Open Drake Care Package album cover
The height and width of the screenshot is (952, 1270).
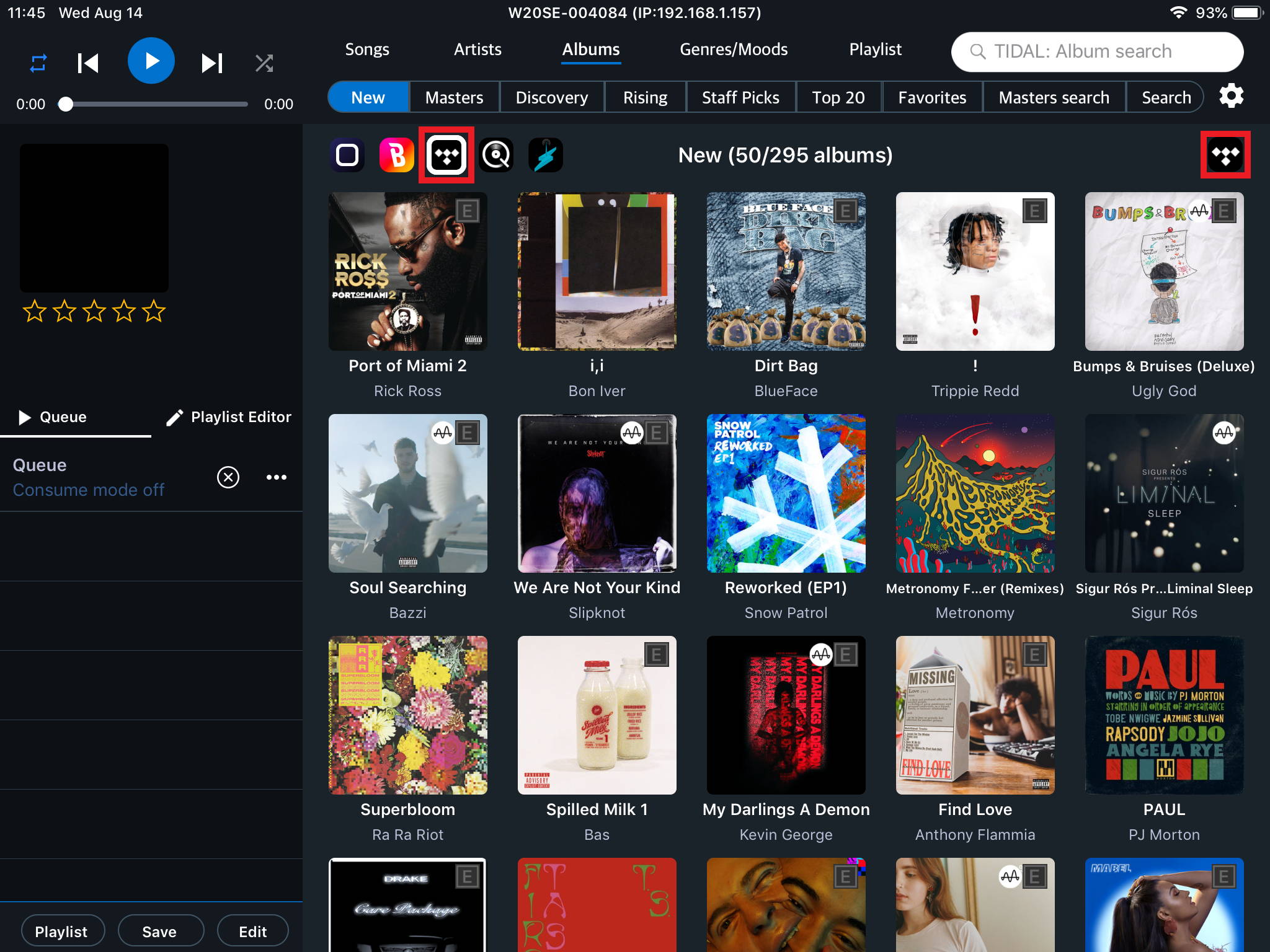click(408, 905)
